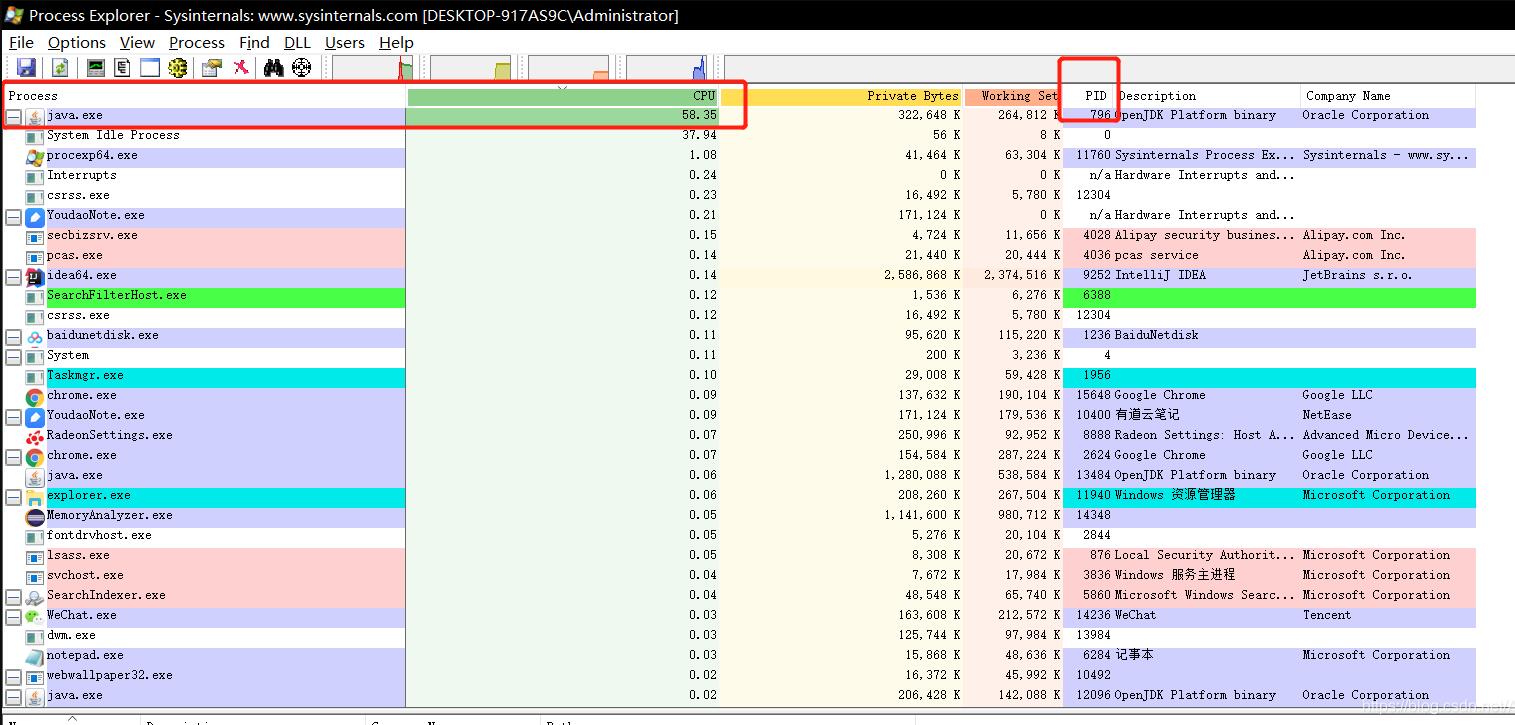Open the Users menu
Screen dimensions: 1515x725
345,42
